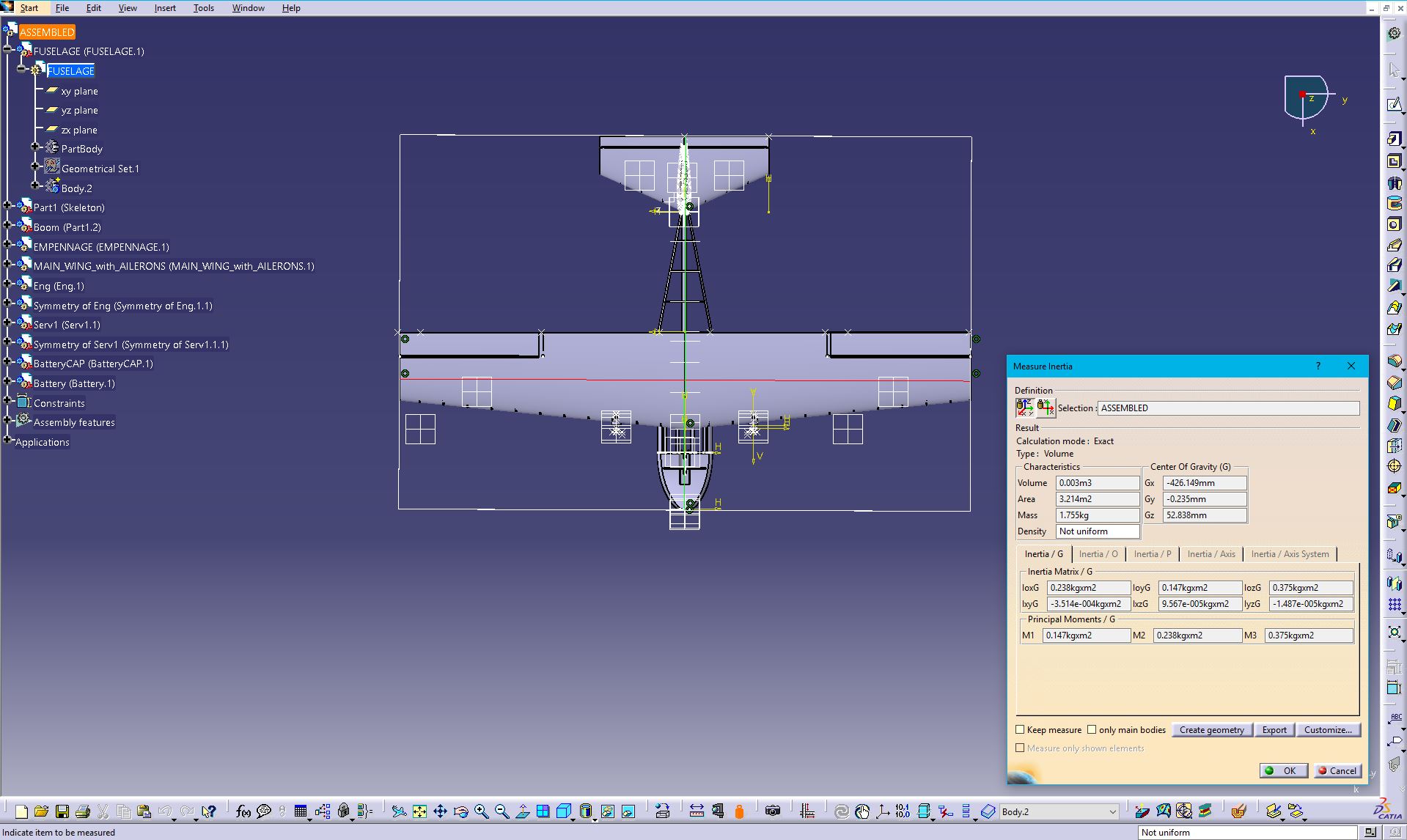Expand the Part1 (Skeleton) node

point(8,206)
